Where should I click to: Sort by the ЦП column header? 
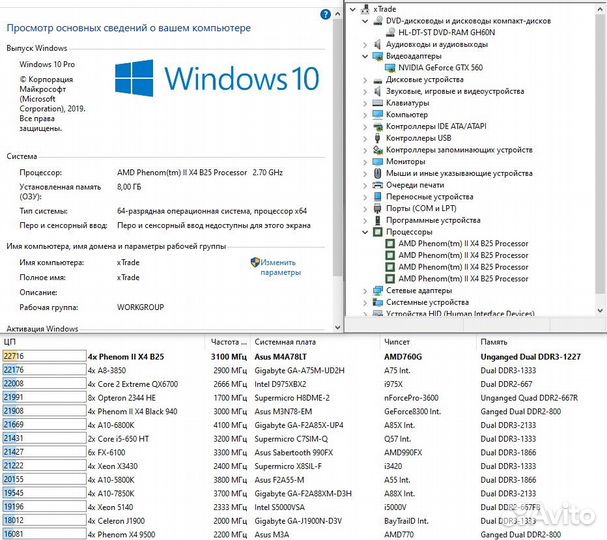[x=103, y=342]
